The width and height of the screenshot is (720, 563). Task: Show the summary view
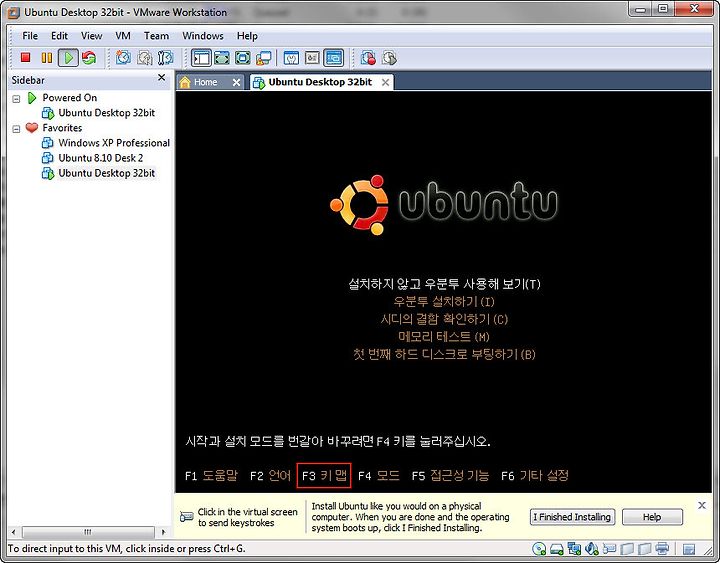(292, 58)
